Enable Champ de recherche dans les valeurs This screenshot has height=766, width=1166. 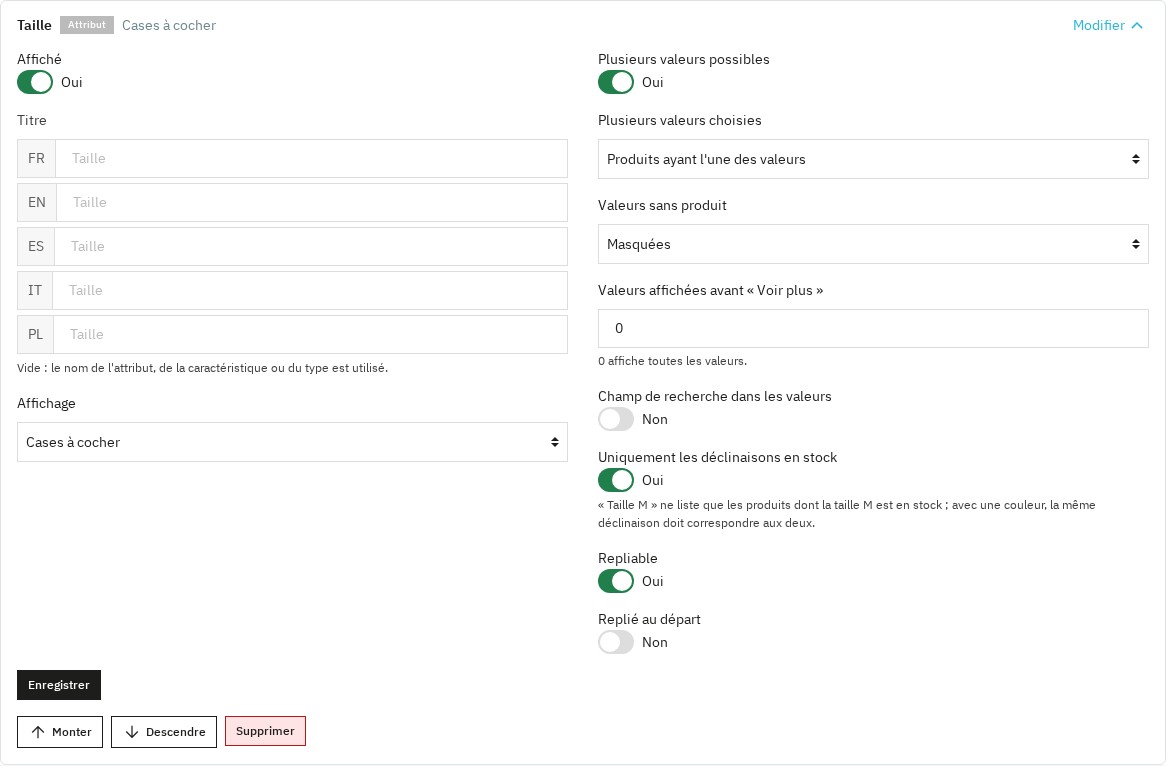click(616, 419)
